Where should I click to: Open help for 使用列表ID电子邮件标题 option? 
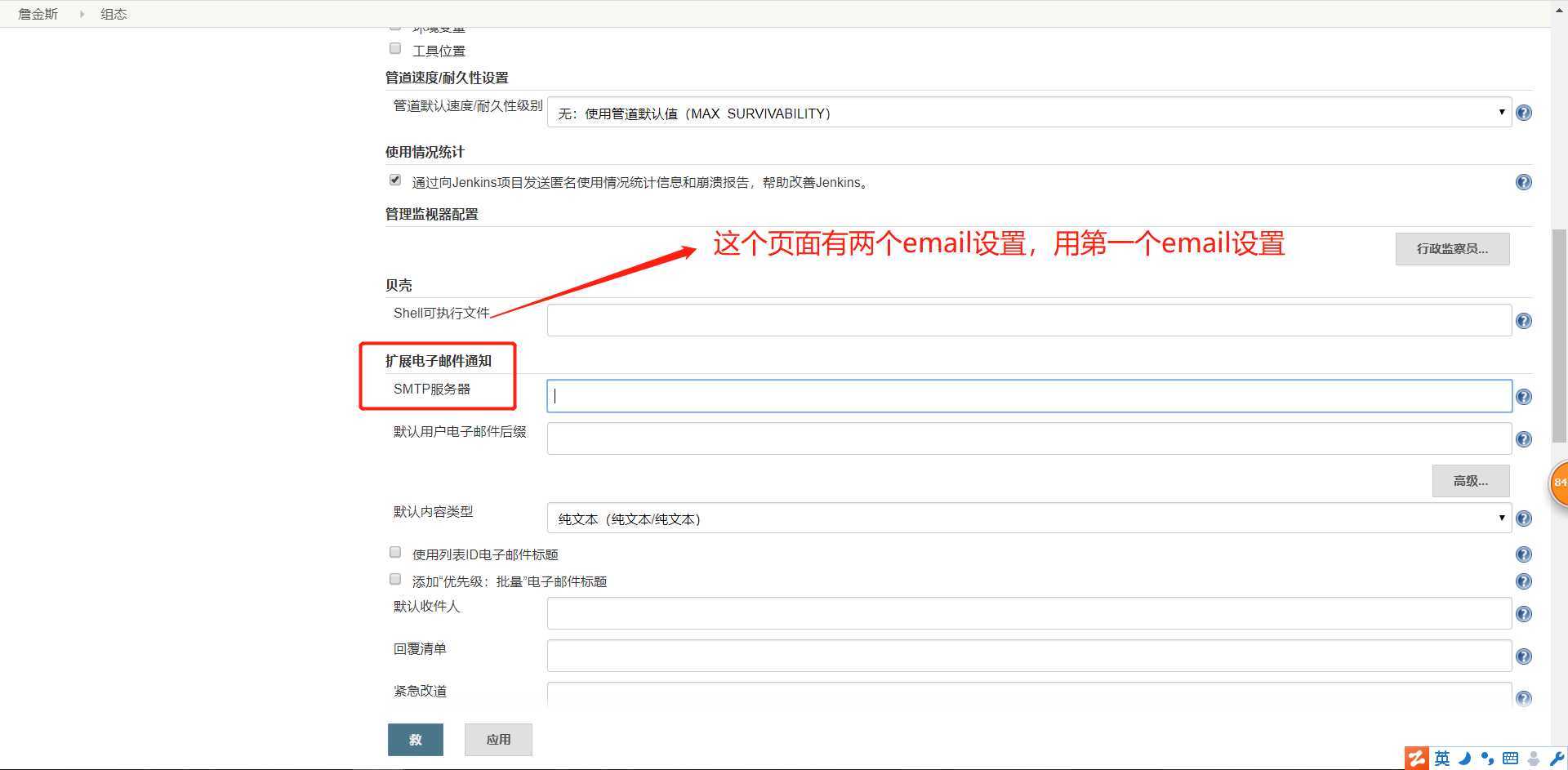pos(1524,554)
